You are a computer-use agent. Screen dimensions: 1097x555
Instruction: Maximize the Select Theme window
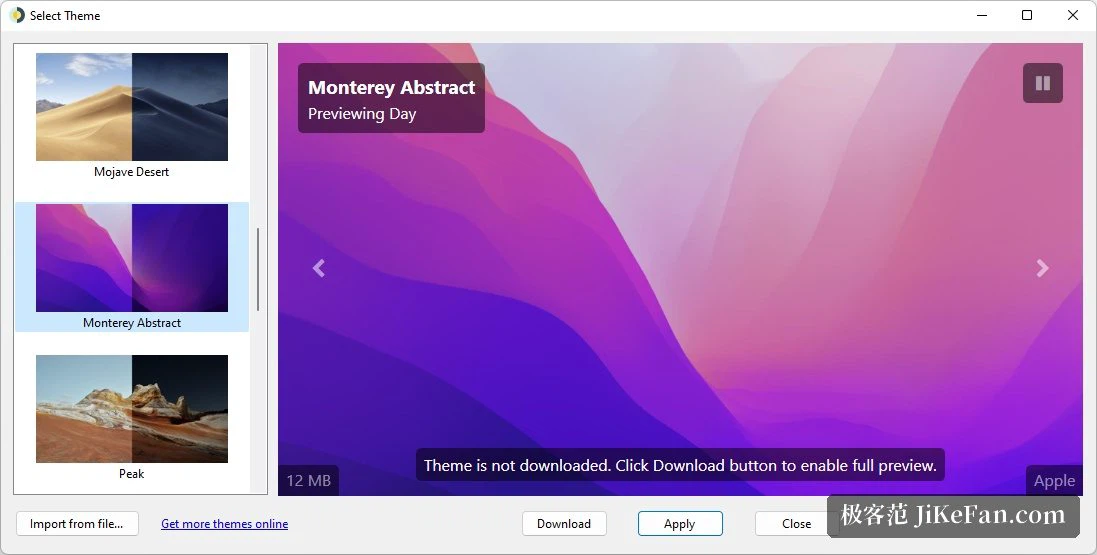pos(1027,15)
